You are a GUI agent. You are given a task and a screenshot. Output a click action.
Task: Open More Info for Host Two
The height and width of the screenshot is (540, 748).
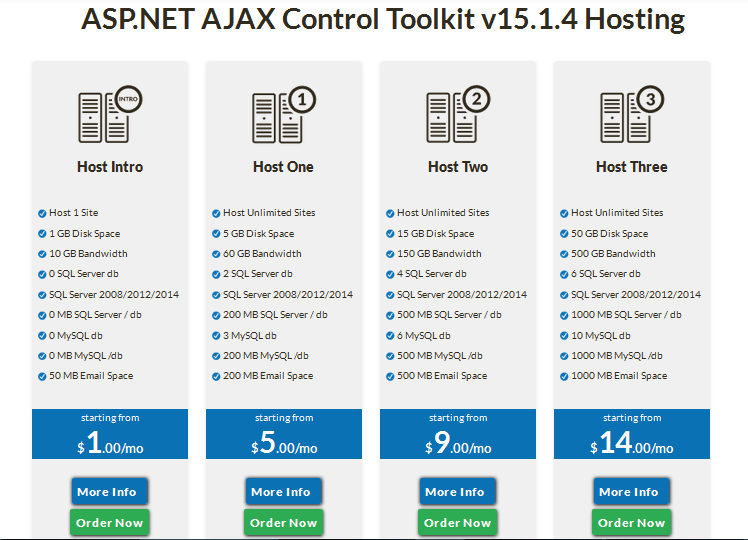(458, 491)
